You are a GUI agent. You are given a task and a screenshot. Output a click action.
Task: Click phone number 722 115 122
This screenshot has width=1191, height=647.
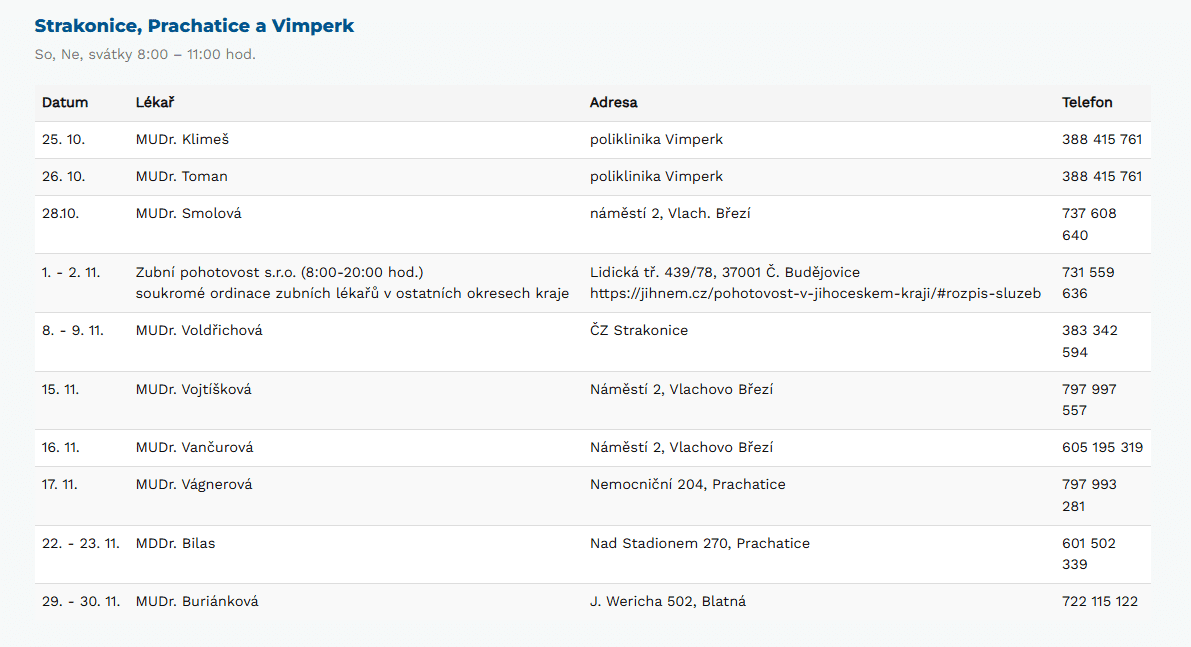[x=1099, y=602]
